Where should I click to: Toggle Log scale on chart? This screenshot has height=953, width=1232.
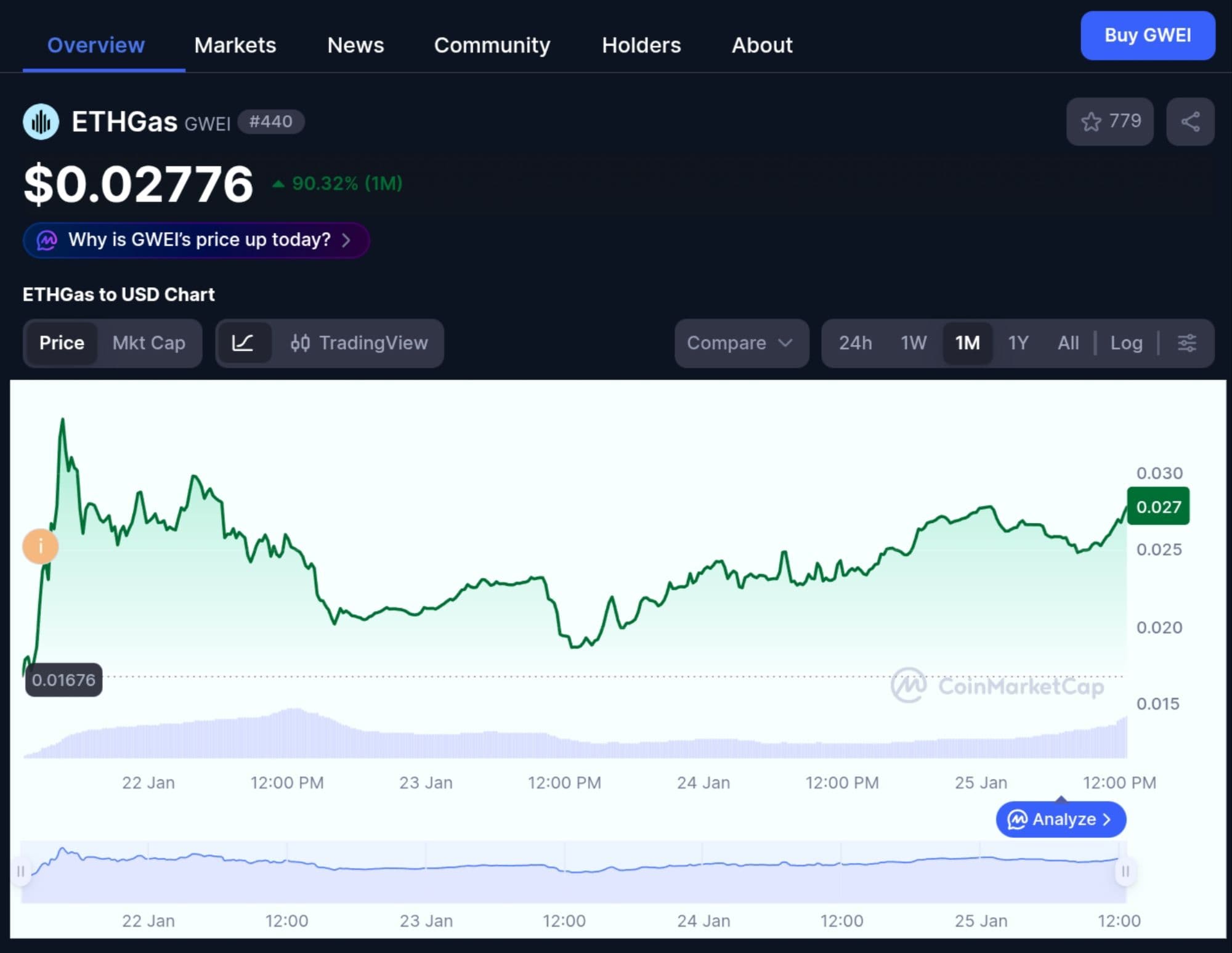click(x=1126, y=343)
